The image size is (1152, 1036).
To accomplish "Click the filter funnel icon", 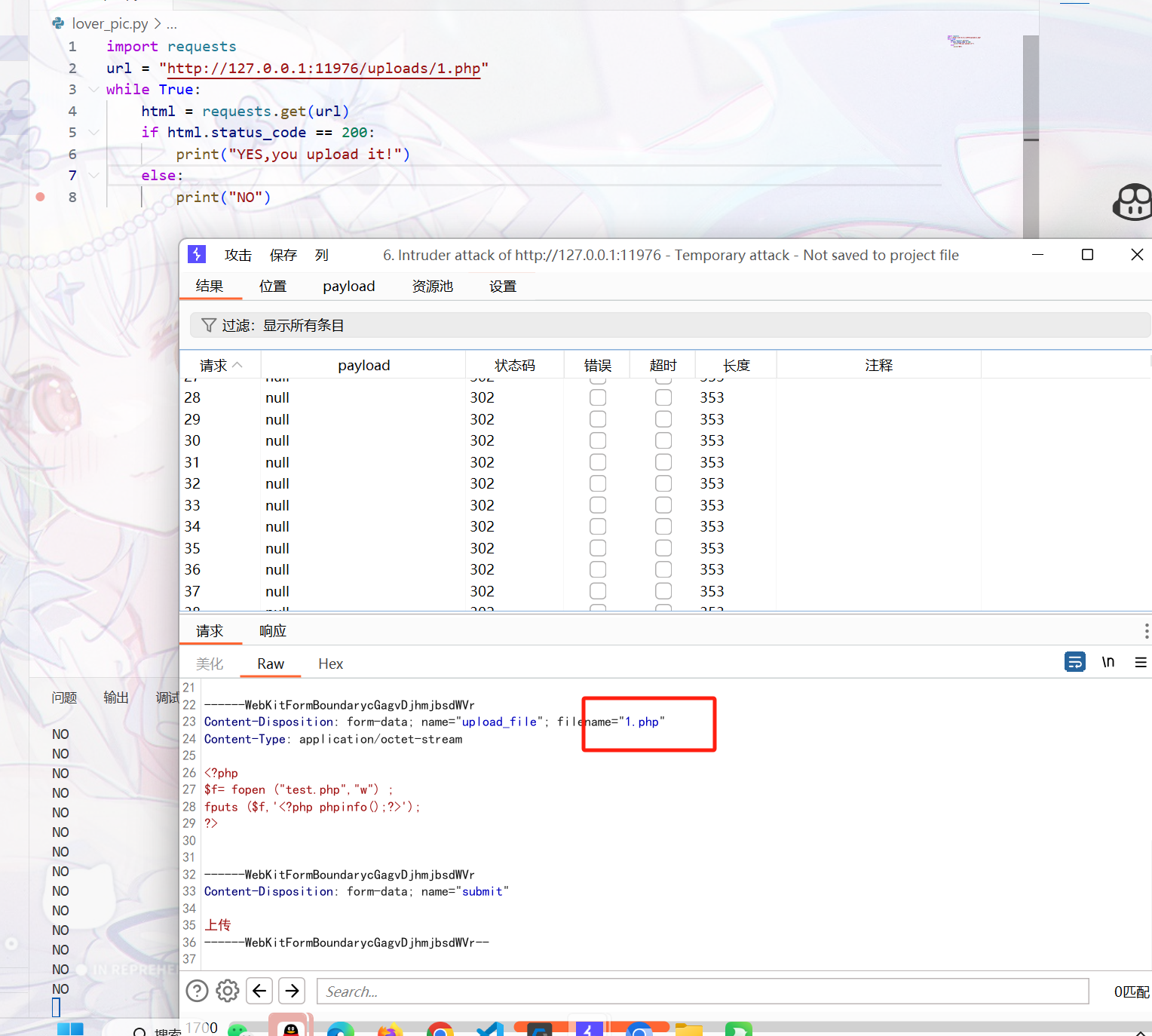I will 209,325.
